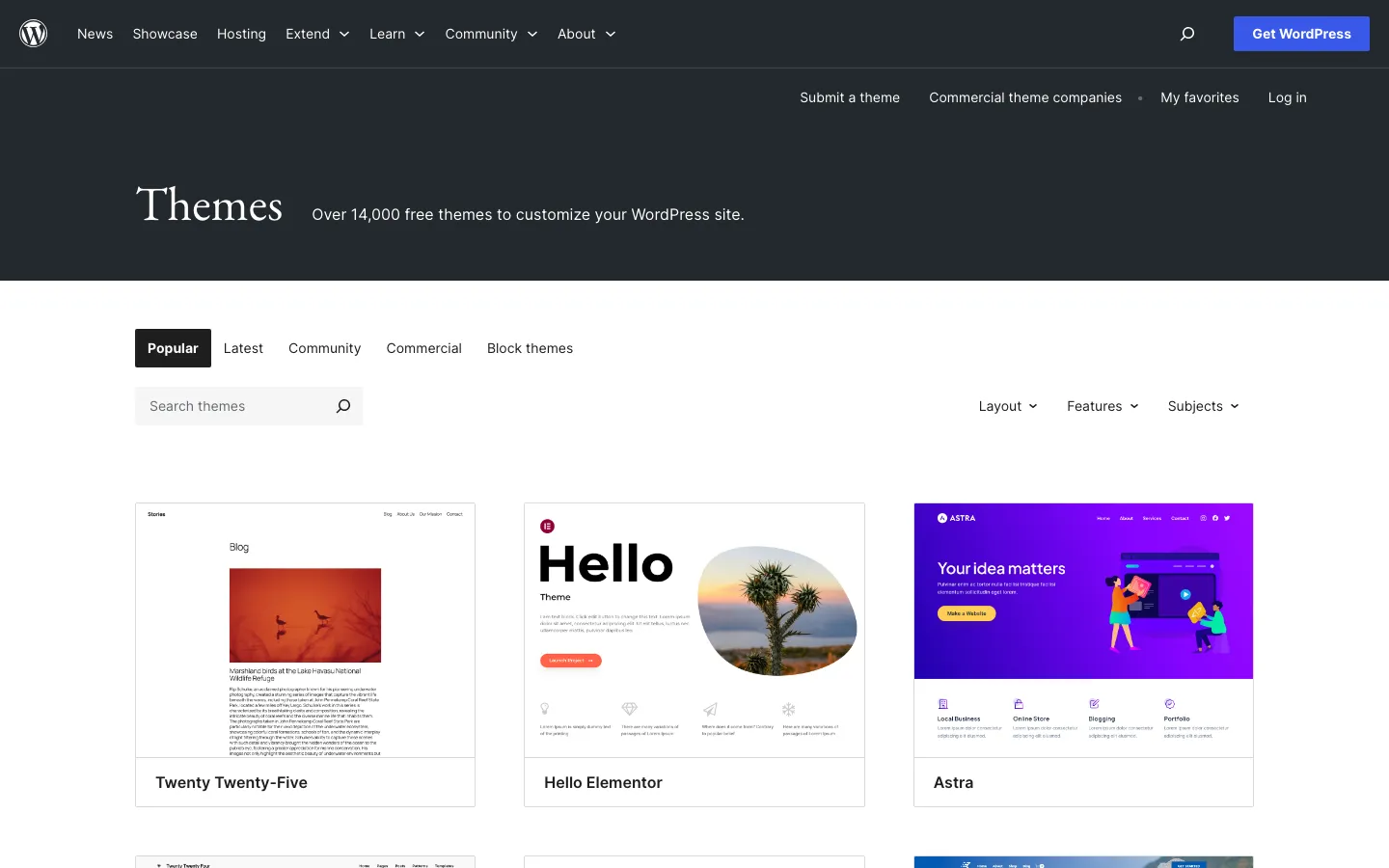Open the Twenty Twenty-Five theme thumbnail
Screen dimensions: 1389x868
pos(305,630)
